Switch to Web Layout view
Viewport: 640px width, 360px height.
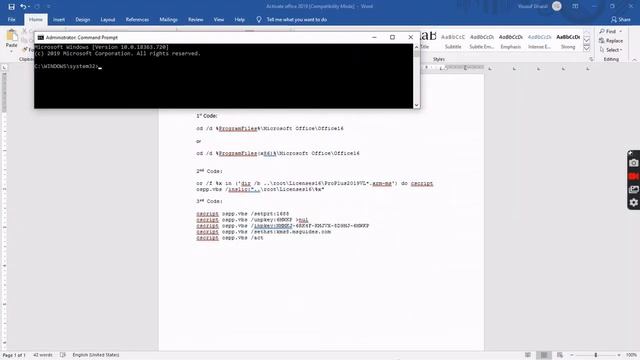coord(560,355)
